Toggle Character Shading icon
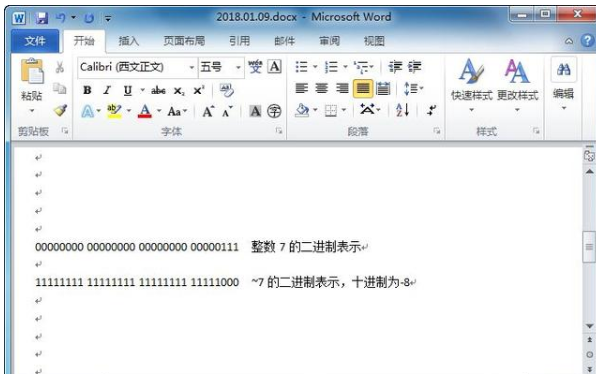The width and height of the screenshot is (596, 374). click(x=255, y=111)
